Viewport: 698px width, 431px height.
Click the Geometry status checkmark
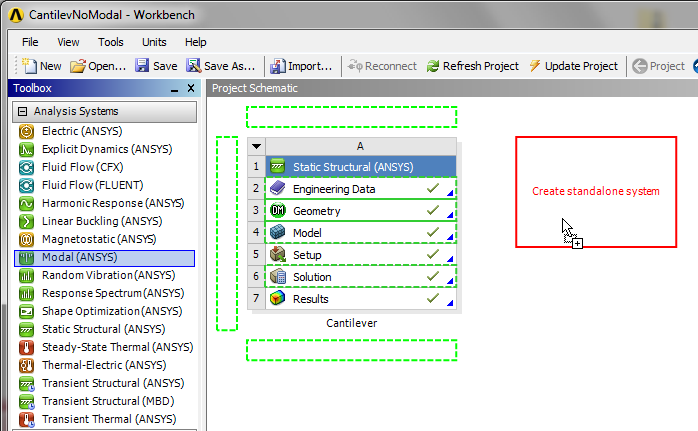(433, 210)
